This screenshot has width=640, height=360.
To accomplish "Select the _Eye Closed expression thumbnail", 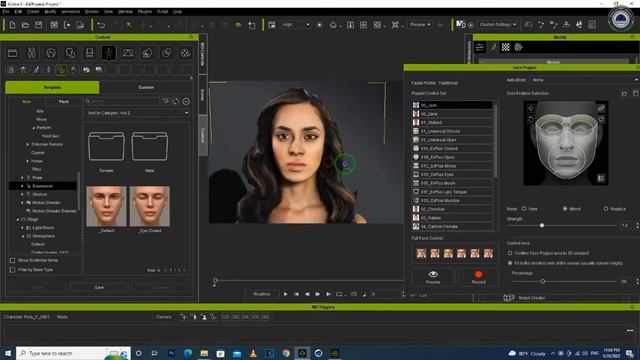I will [149, 206].
